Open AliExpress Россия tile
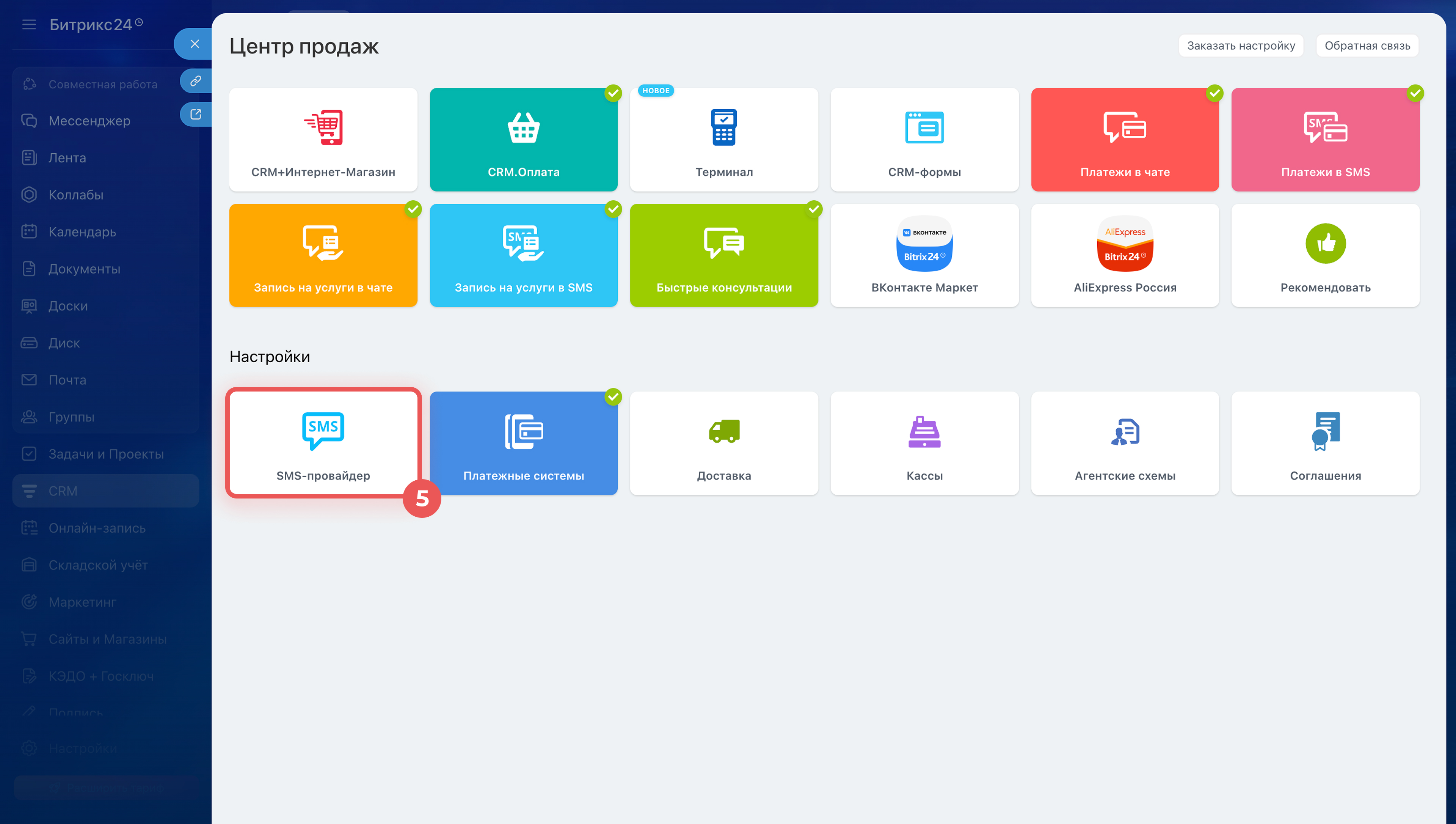Screen dimensions: 1456x824 [x=1125, y=255]
